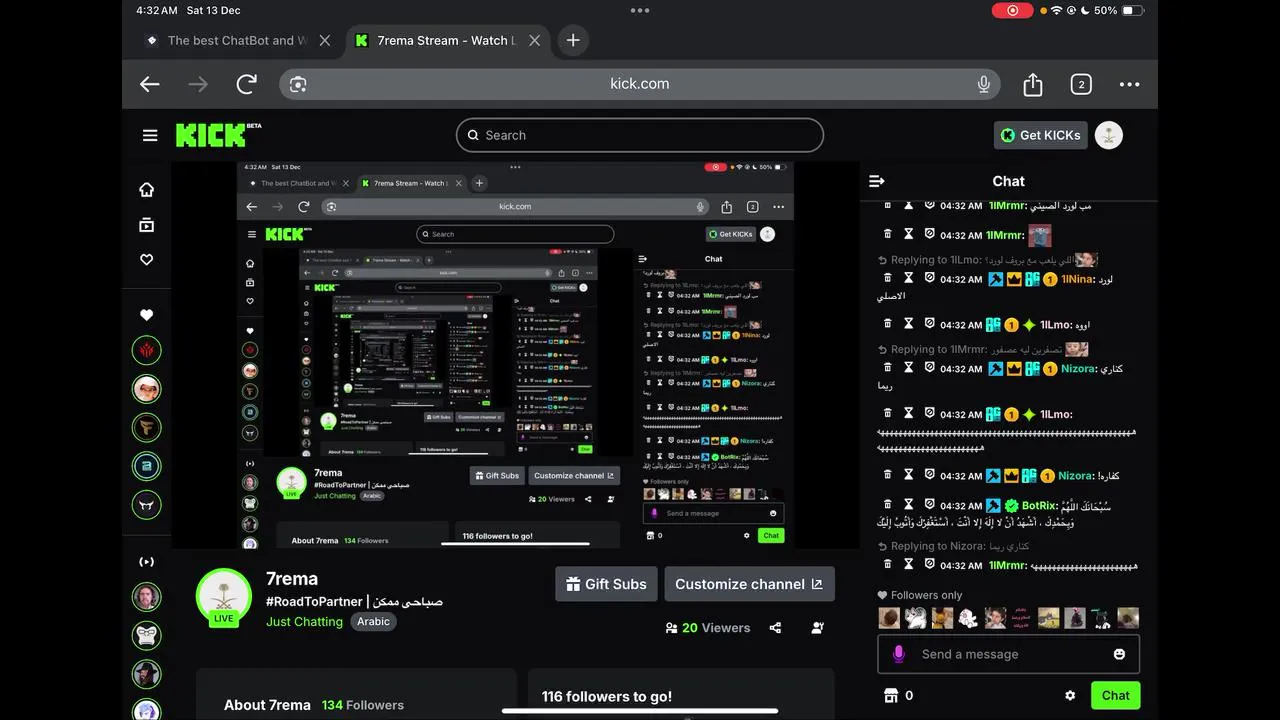Reload the kick.com page

(247, 84)
